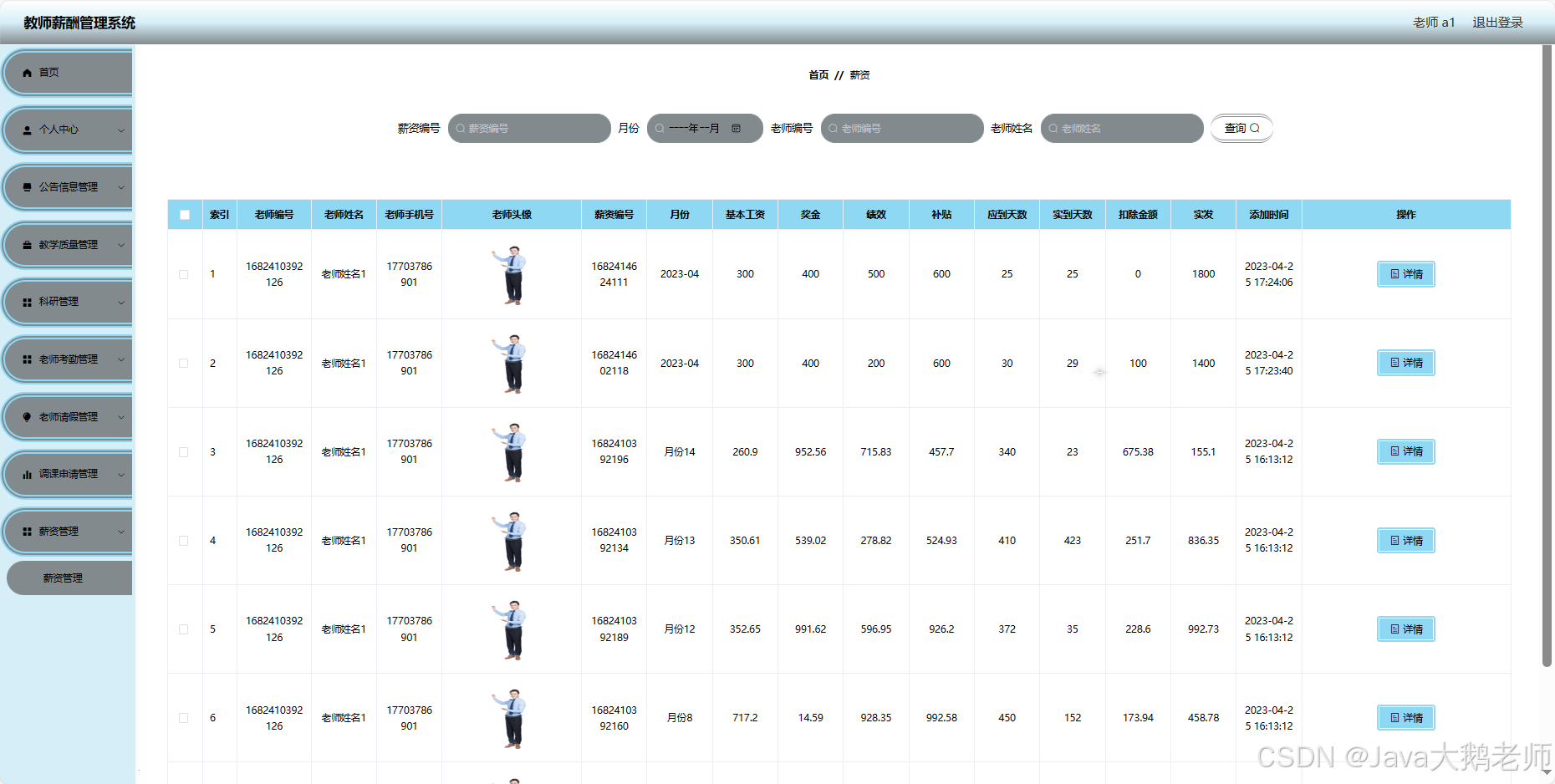This screenshot has width=1555, height=784.
Task: Click the 月份 month picker field
Action: point(705,129)
